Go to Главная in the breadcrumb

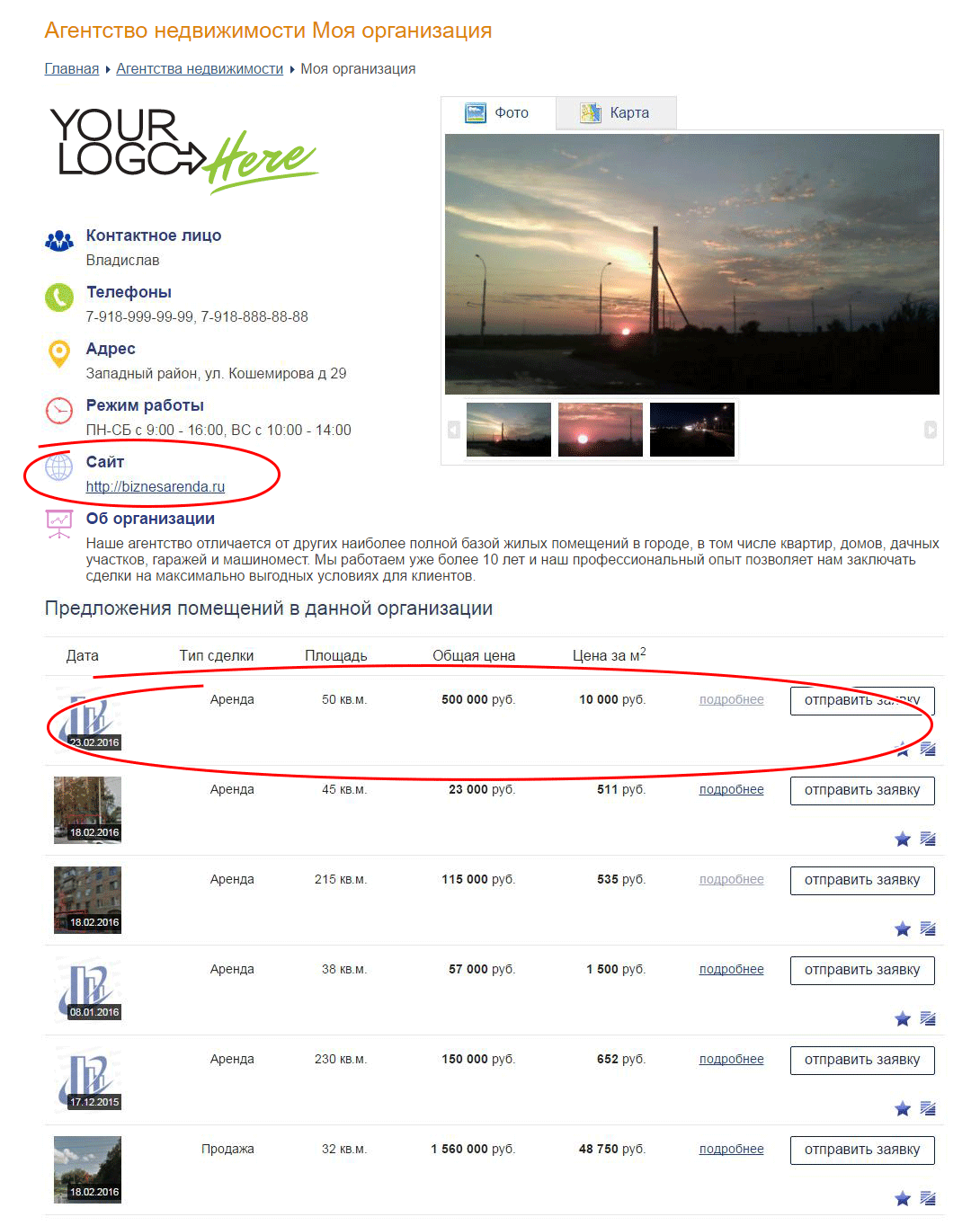point(72,69)
